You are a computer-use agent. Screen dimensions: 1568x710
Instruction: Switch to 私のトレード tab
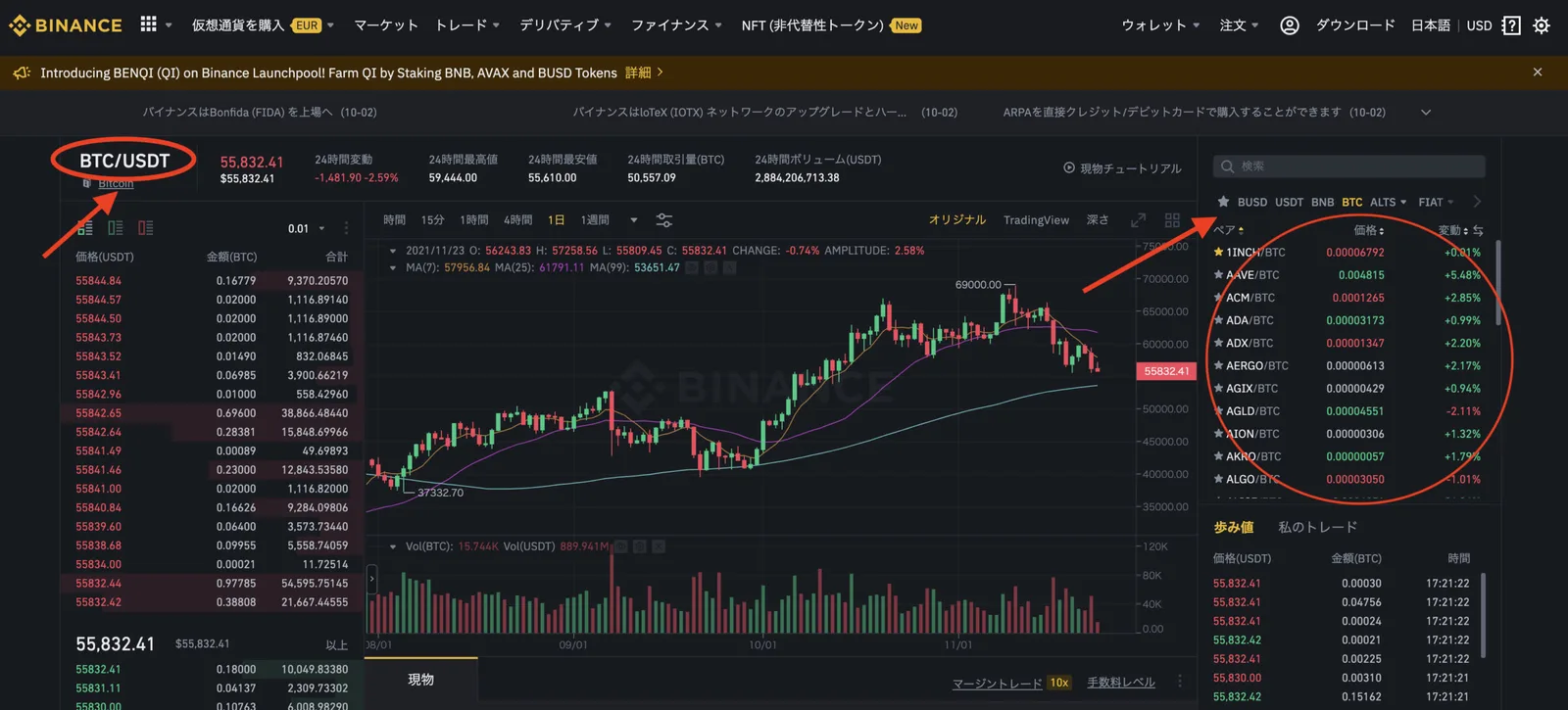coord(1317,527)
